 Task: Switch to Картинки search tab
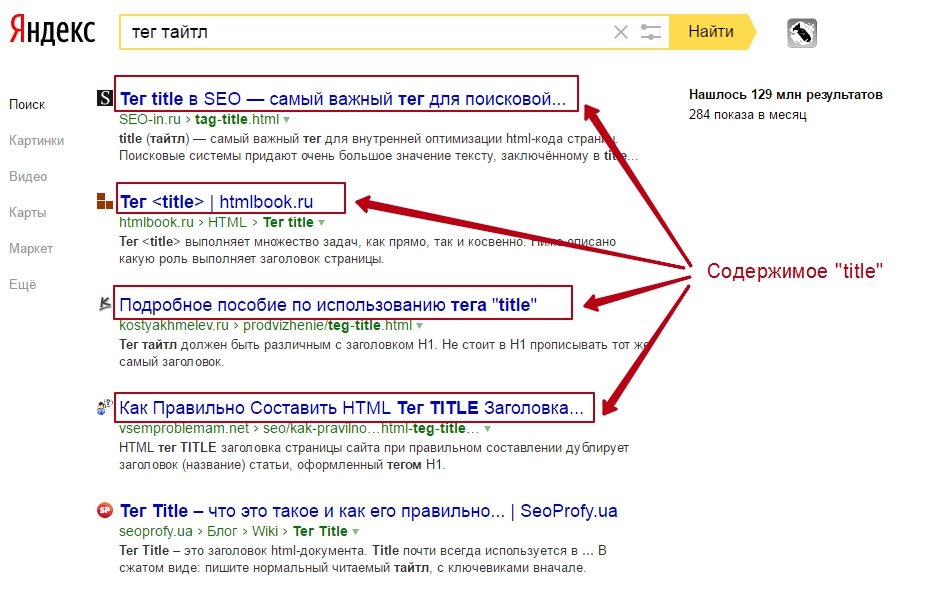tap(36, 141)
